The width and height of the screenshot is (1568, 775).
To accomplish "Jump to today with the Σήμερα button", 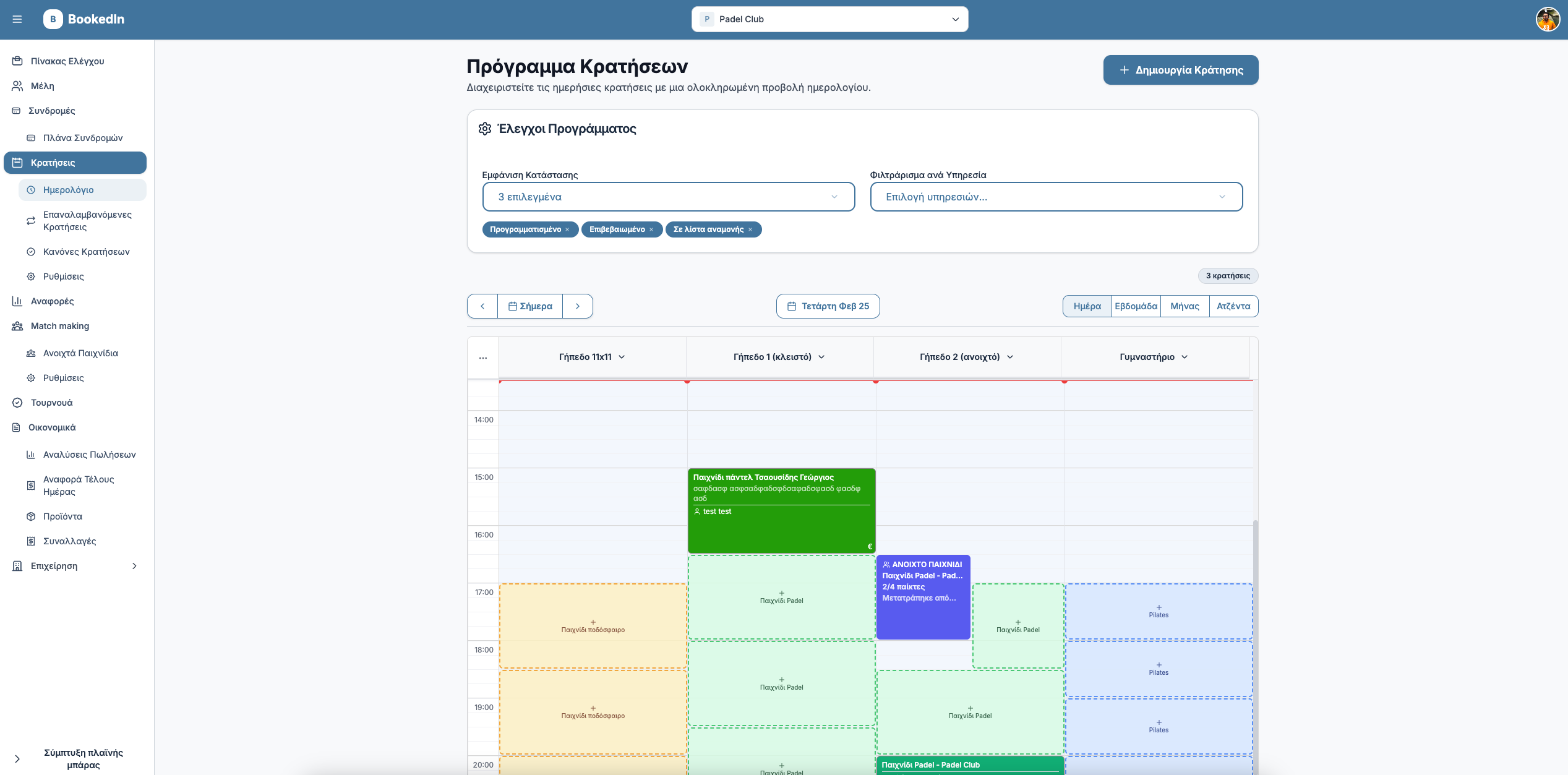I will tap(530, 306).
